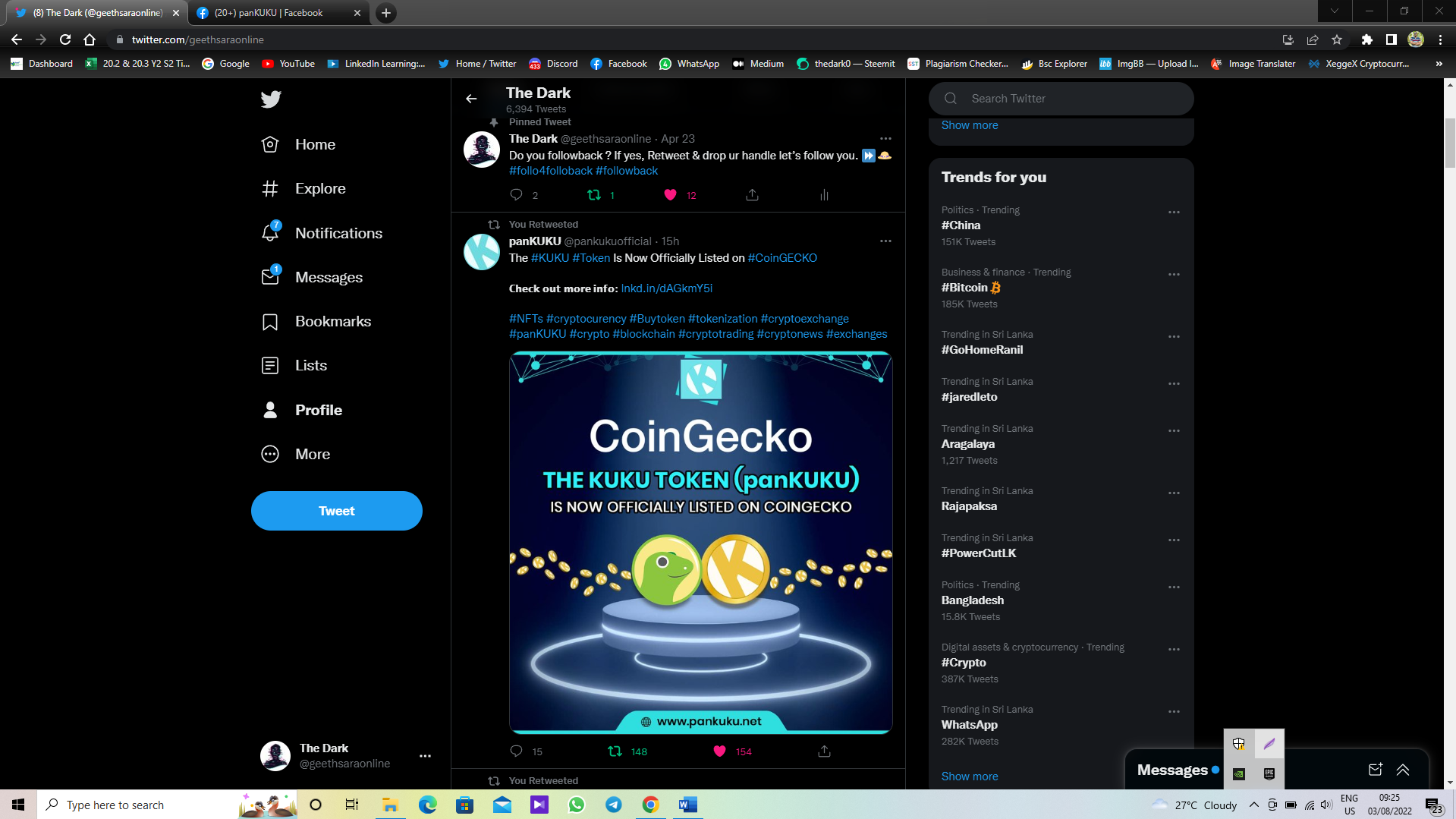The width and height of the screenshot is (1456, 819).
Task: Show more trends at bottom
Action: tap(970, 776)
